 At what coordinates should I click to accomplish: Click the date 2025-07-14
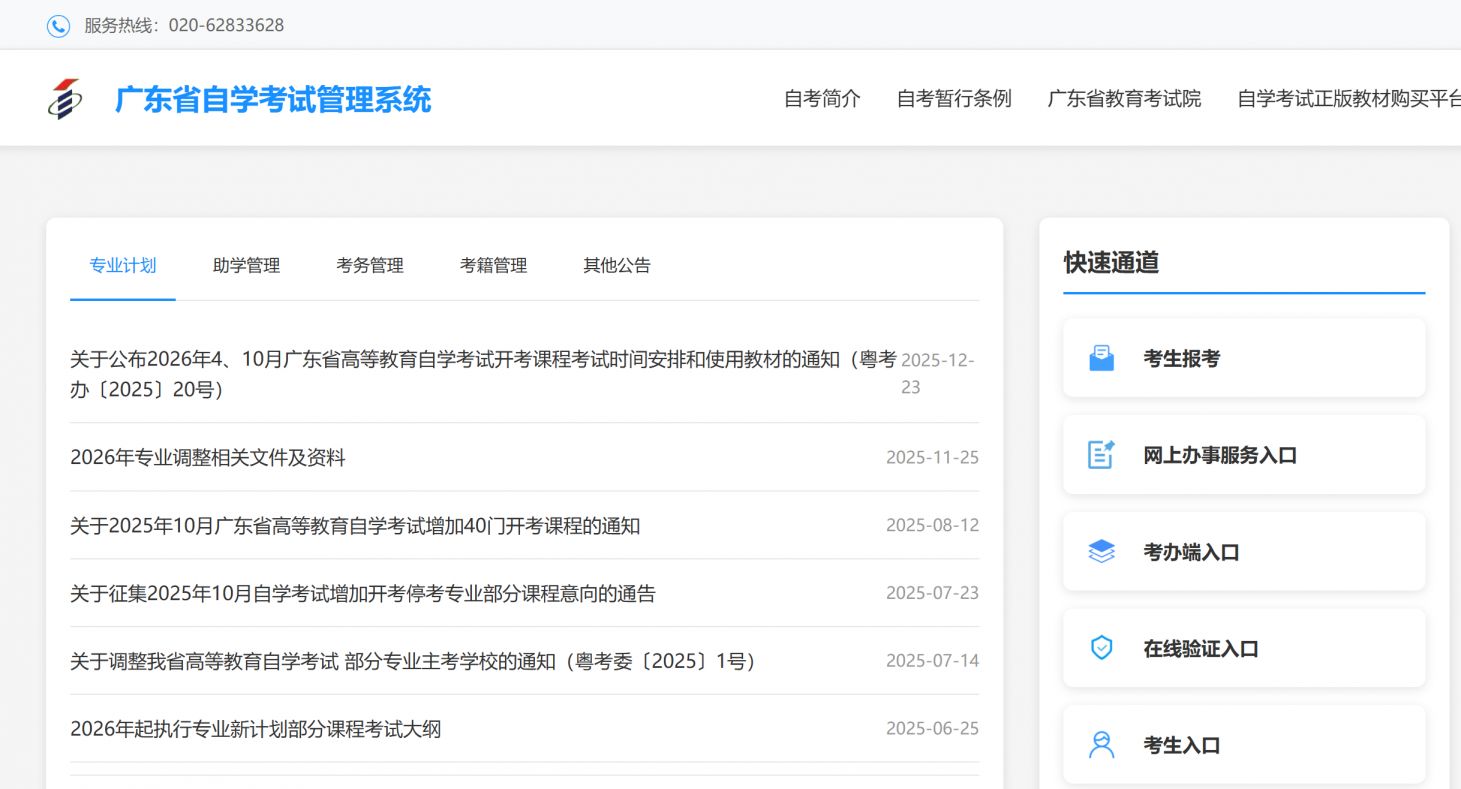point(932,661)
